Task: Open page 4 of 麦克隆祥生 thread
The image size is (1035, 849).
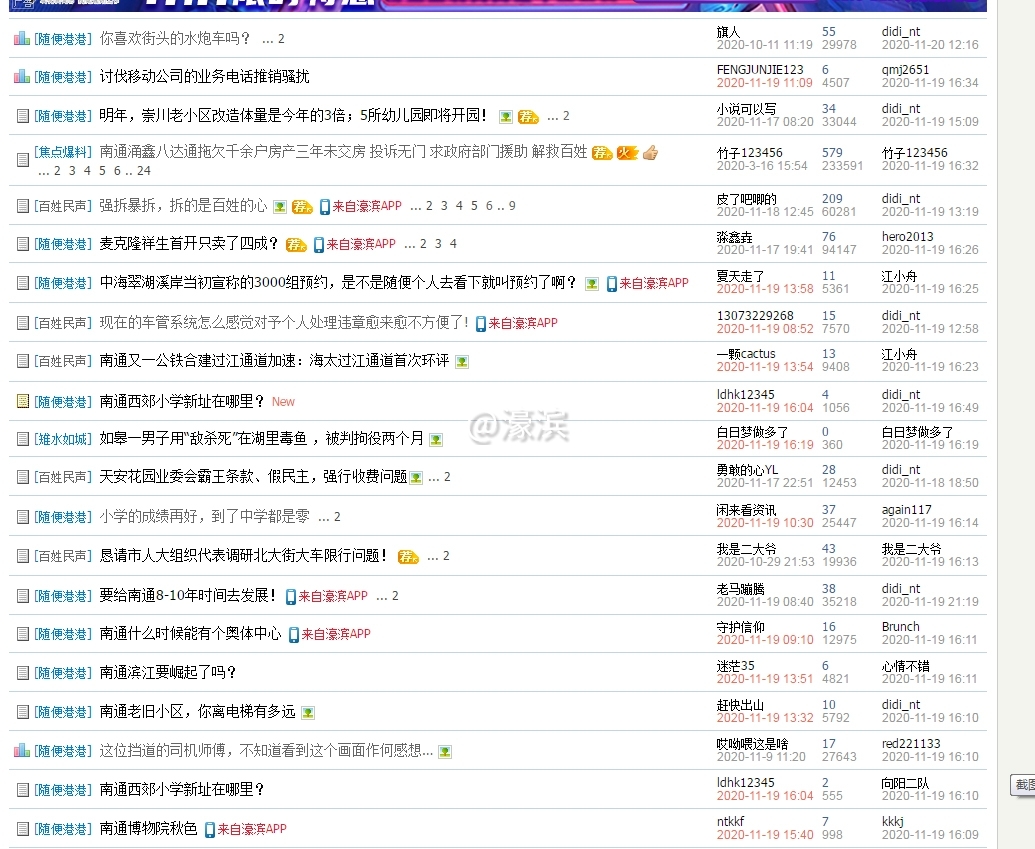Action: click(453, 244)
